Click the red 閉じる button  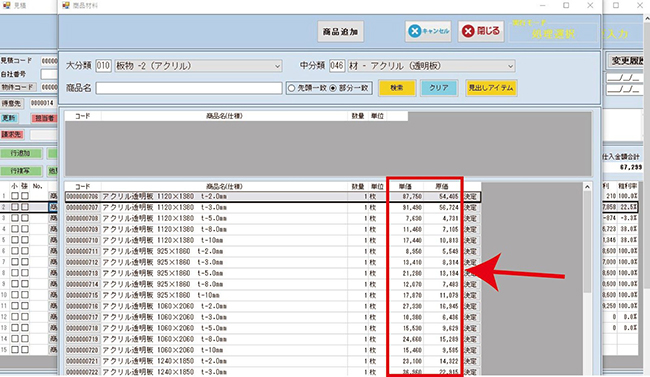[481, 31]
